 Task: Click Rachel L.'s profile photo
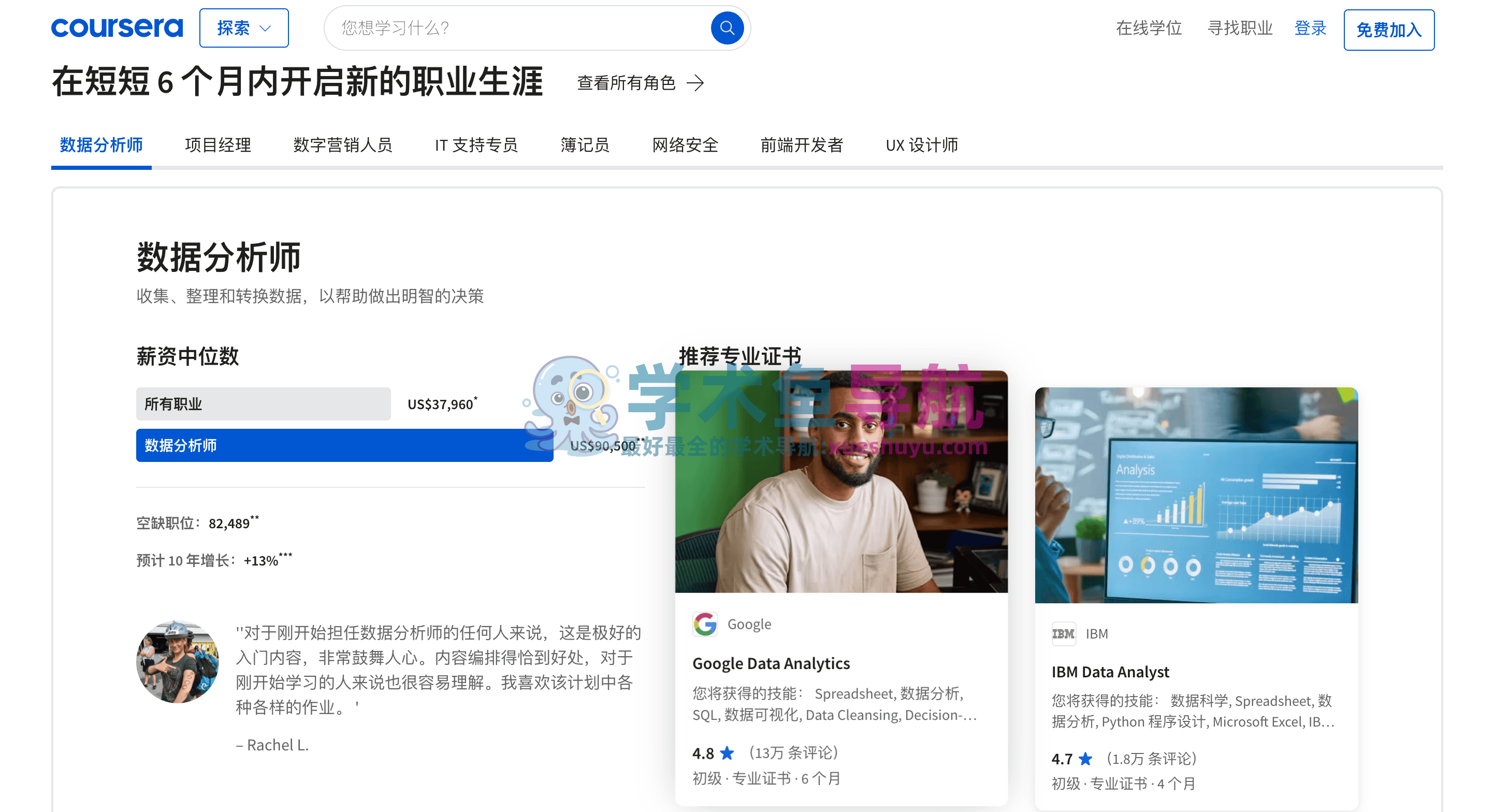(x=177, y=662)
